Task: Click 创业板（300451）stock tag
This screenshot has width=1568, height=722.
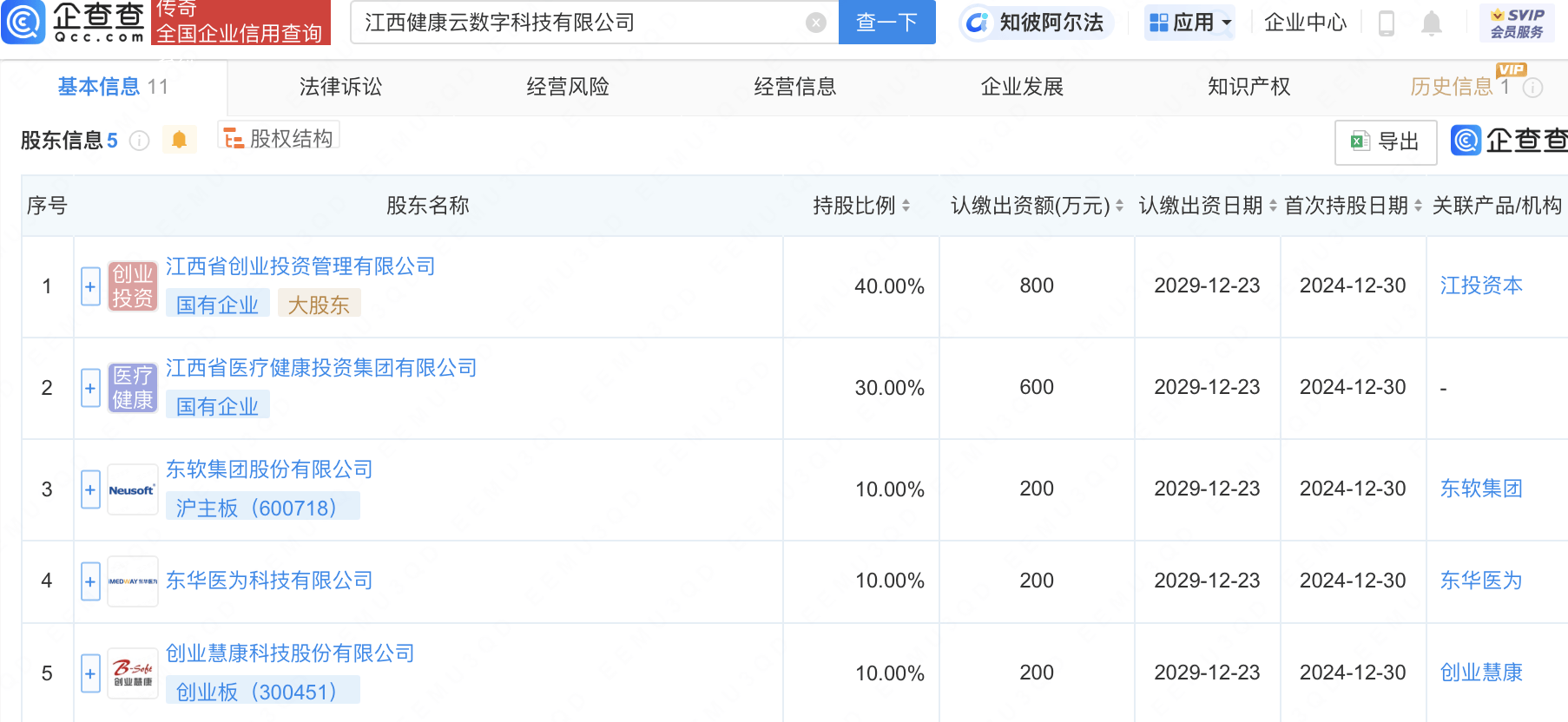Action: pyautogui.click(x=262, y=691)
